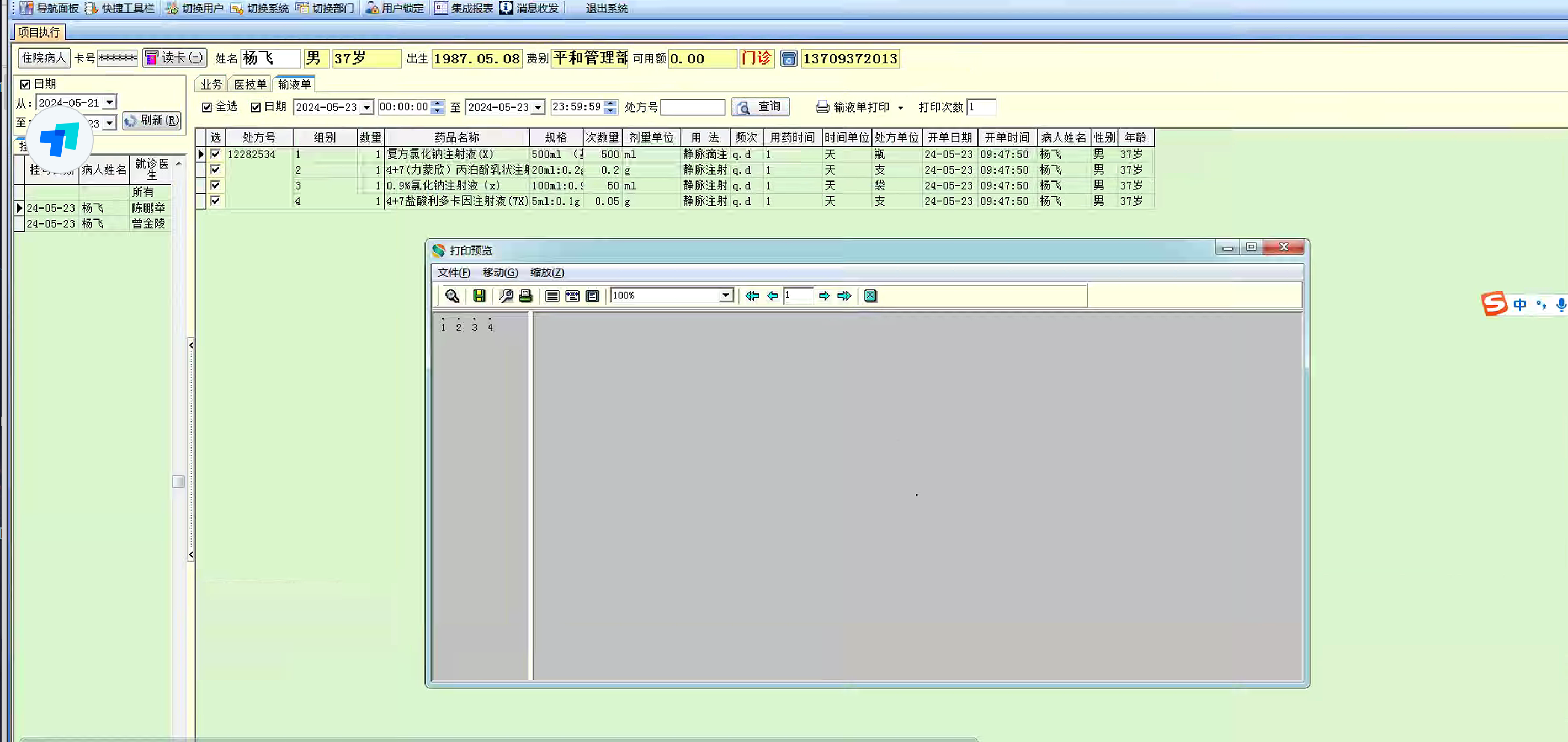The image size is (1568, 742).
Task: Click the 刷新(R) button
Action: point(152,120)
